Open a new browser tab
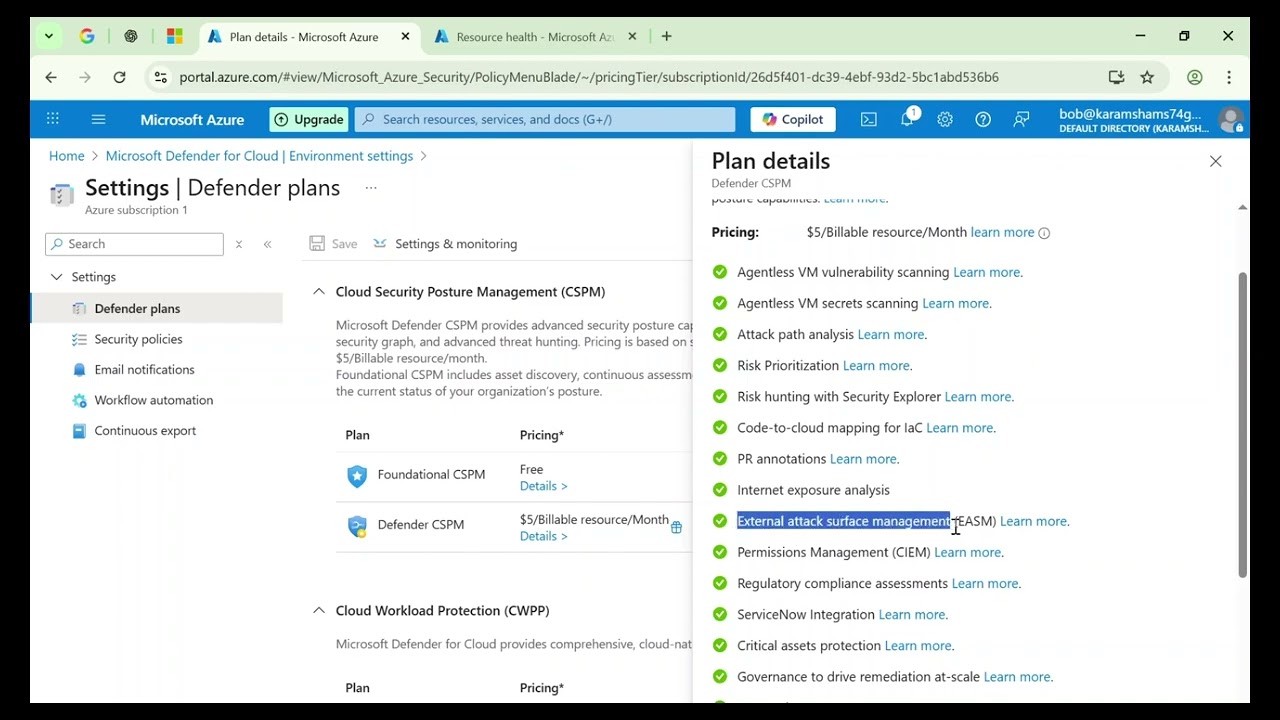 coord(666,36)
